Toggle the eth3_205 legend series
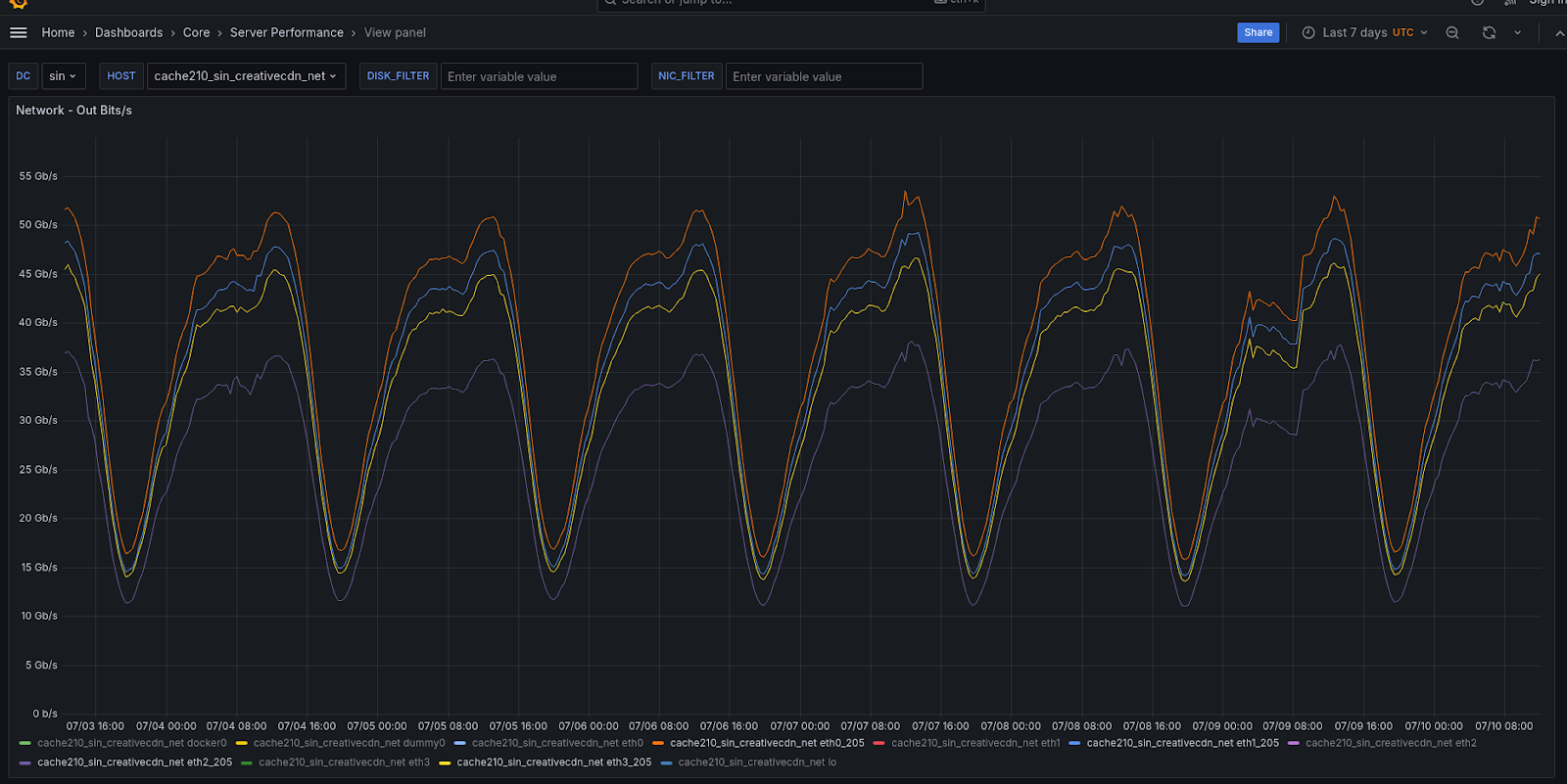 pyautogui.click(x=553, y=762)
